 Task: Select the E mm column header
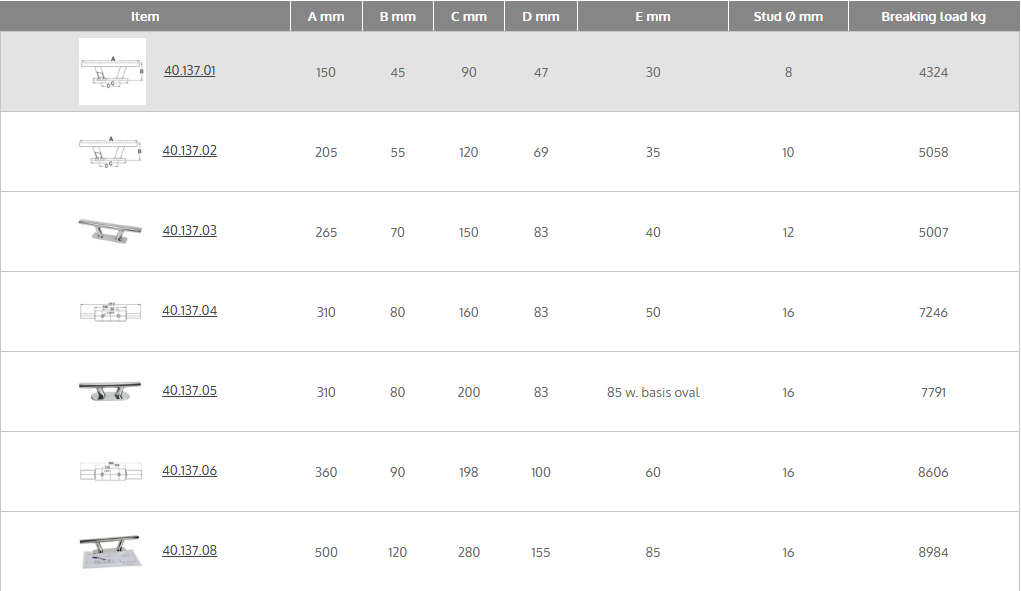(653, 17)
